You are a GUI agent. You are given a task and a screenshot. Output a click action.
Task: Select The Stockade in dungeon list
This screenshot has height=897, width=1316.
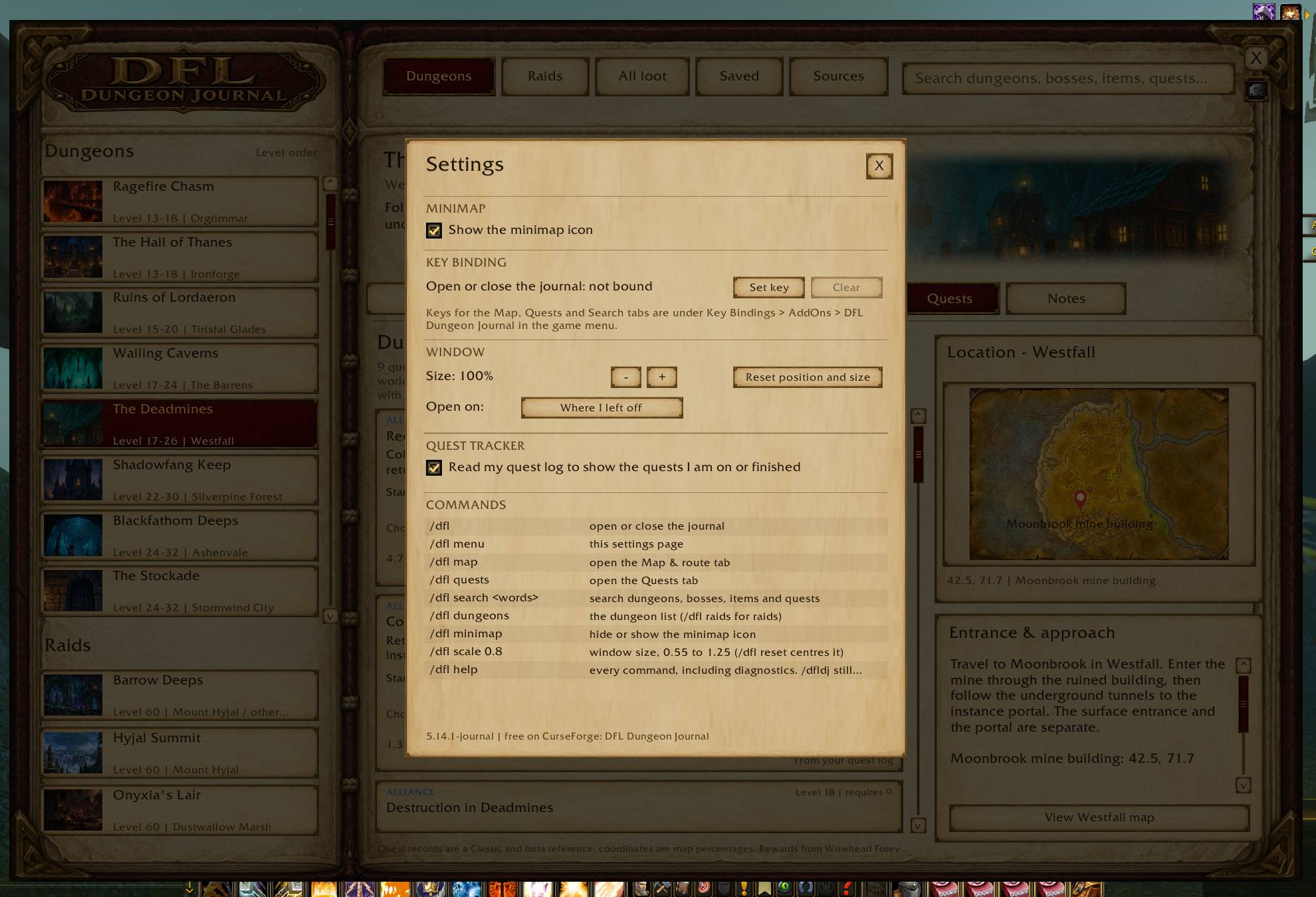click(179, 591)
